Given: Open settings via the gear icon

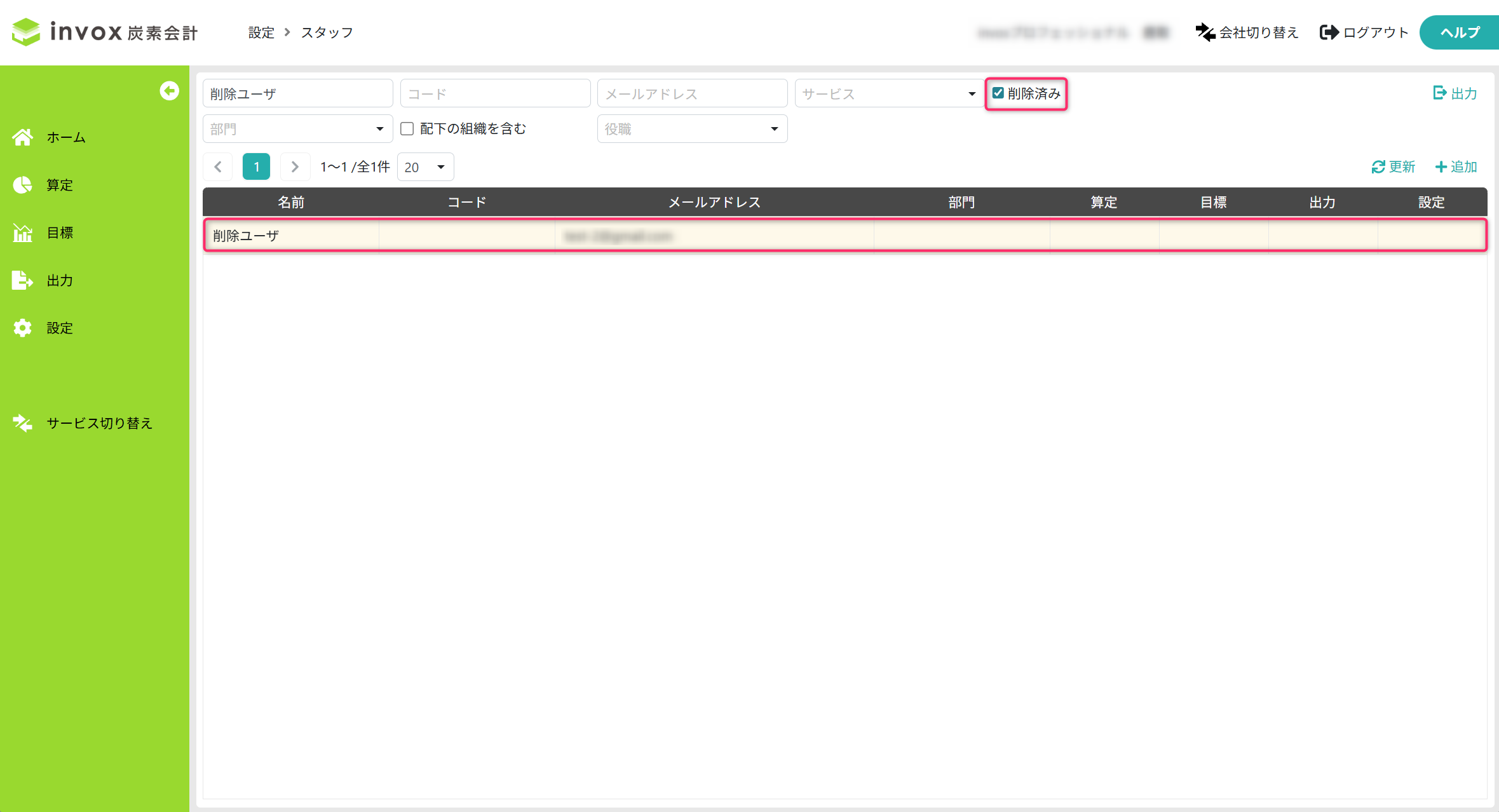Looking at the screenshot, I should [23, 328].
